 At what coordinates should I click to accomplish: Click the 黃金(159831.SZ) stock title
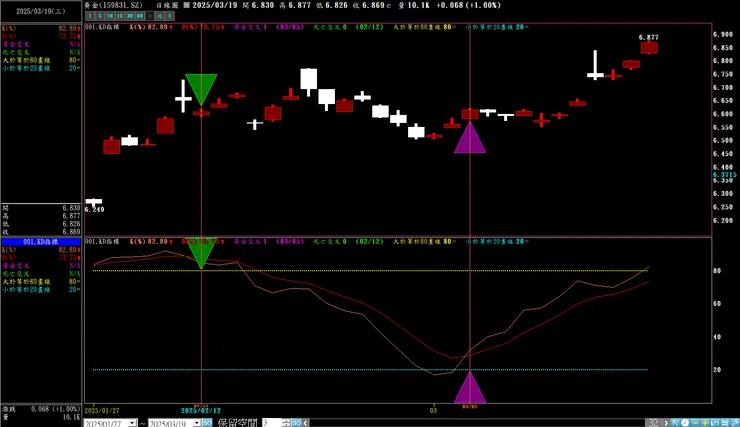coord(113,5)
